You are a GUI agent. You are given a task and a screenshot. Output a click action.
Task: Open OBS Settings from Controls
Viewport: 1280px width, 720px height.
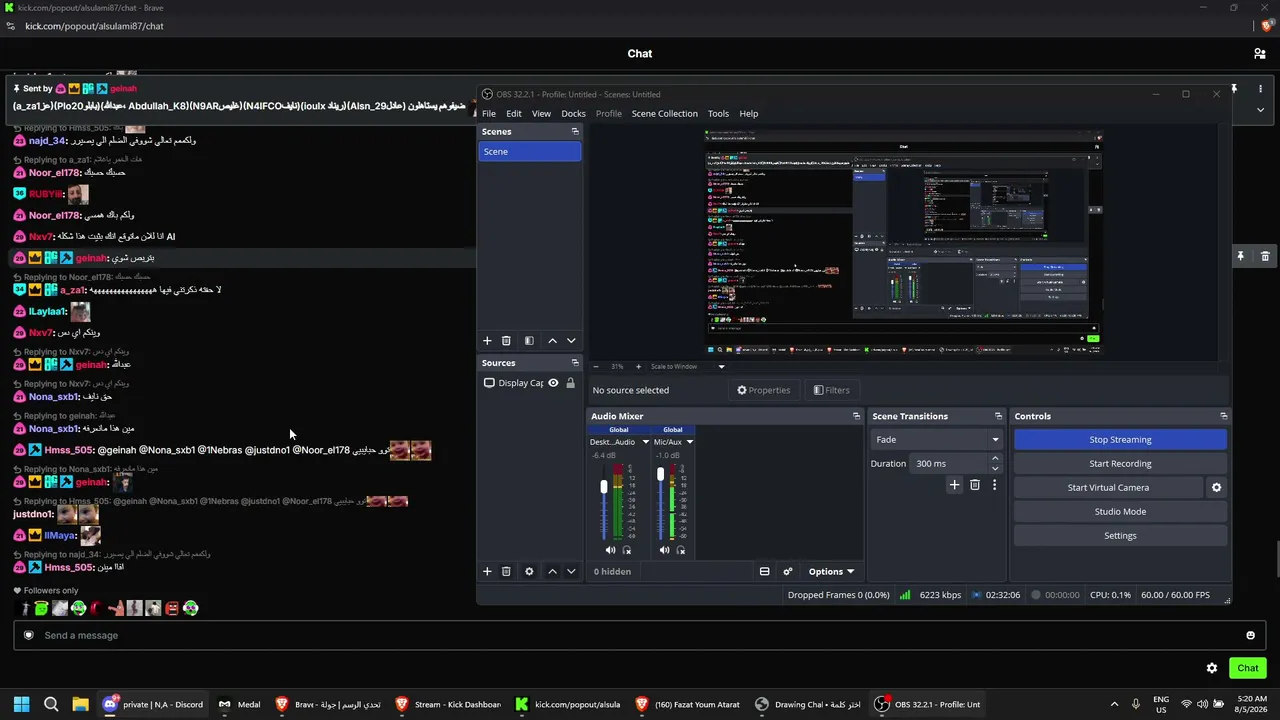point(1120,536)
